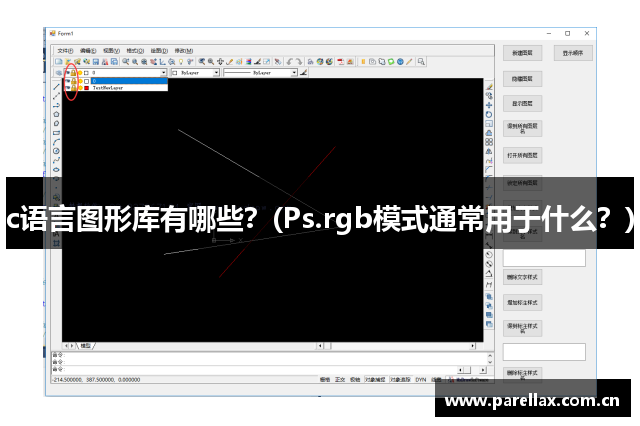The height and width of the screenshot is (426, 640).
Task: Click the 新建图层 button
Action: (522, 53)
